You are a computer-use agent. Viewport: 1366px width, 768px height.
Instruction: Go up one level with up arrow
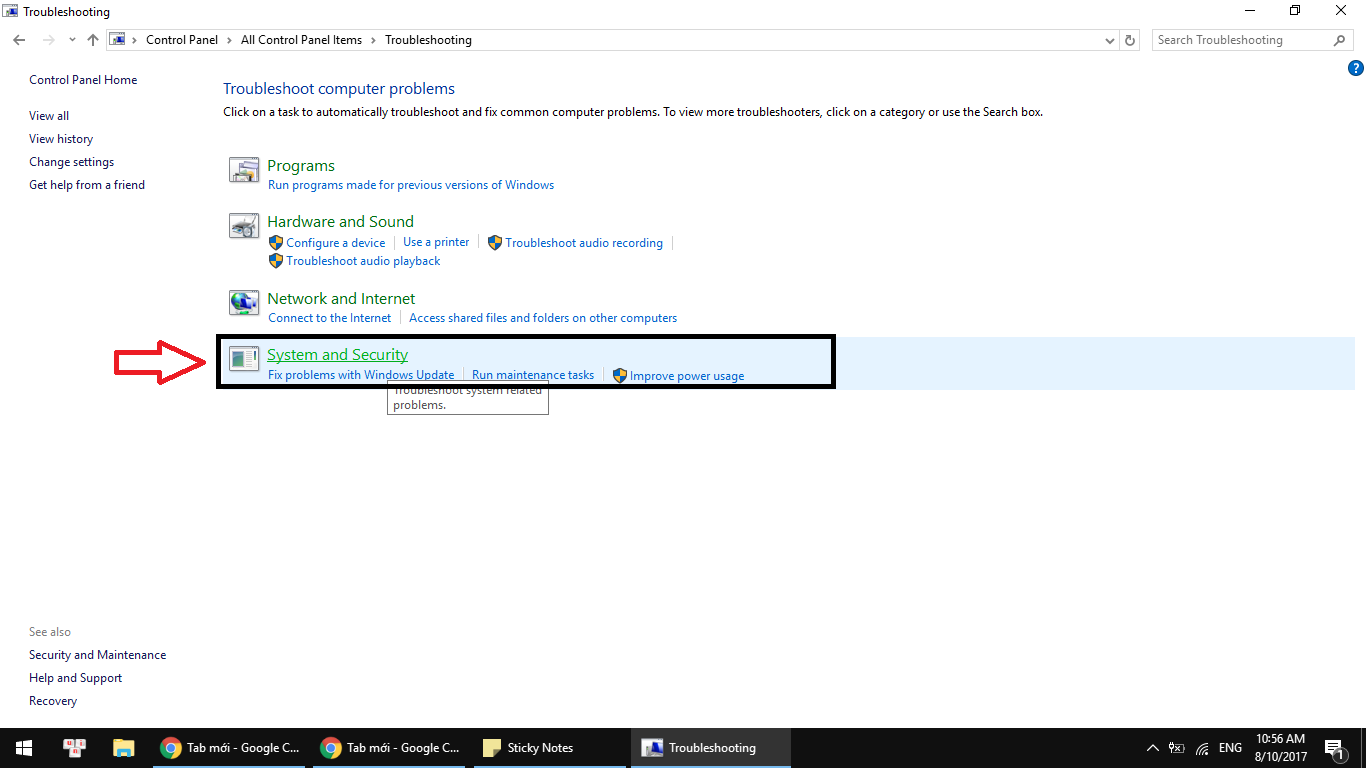coord(93,40)
